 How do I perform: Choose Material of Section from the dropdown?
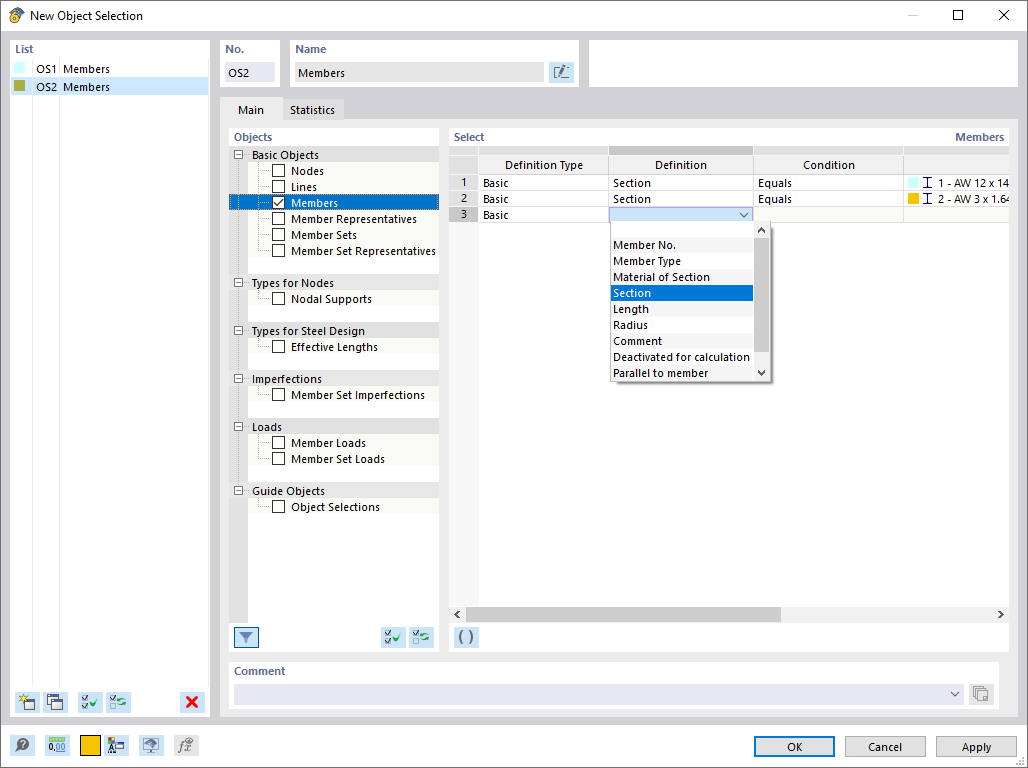point(661,277)
